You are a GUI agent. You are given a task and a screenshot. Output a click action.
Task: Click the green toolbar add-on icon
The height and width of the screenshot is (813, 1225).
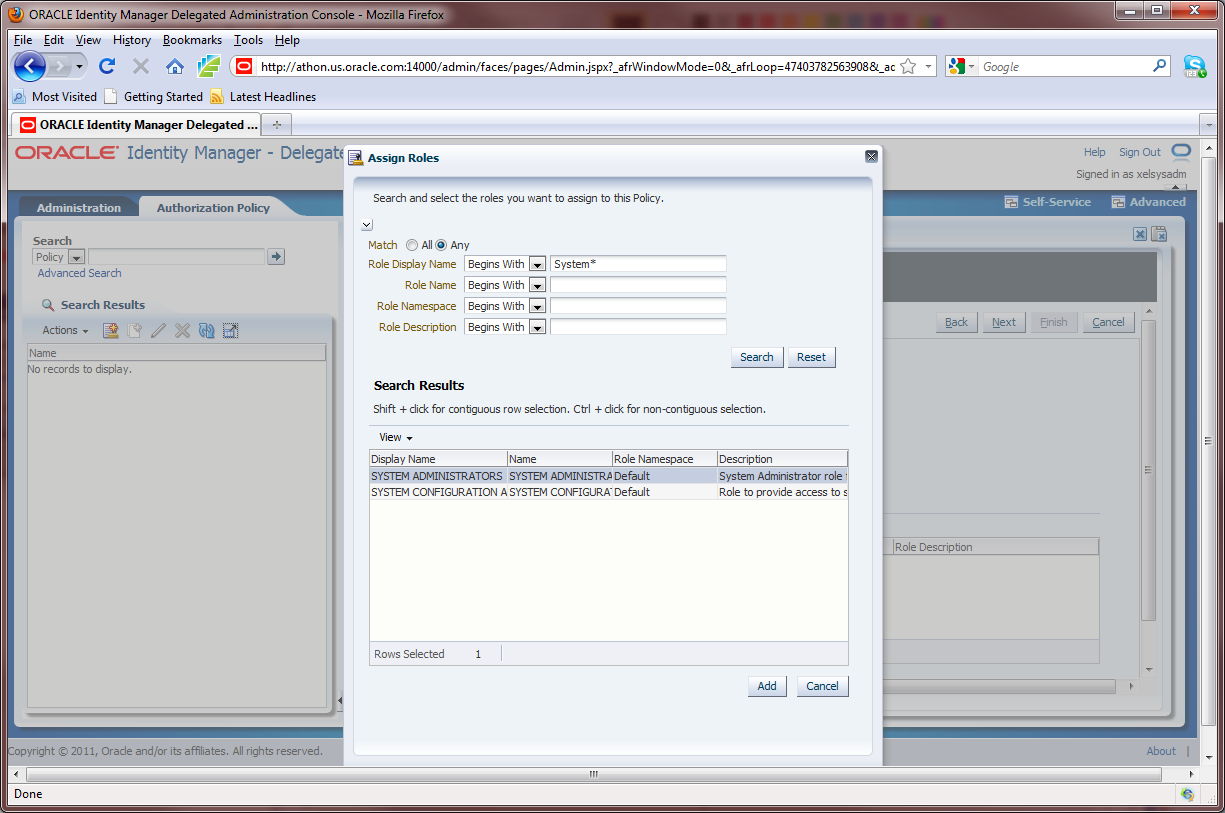208,67
